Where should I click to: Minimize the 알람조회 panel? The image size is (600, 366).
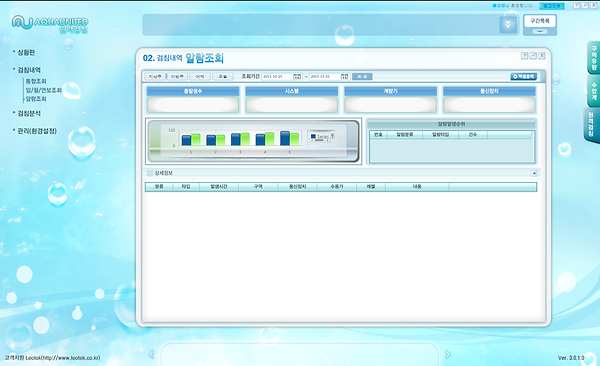[533, 56]
